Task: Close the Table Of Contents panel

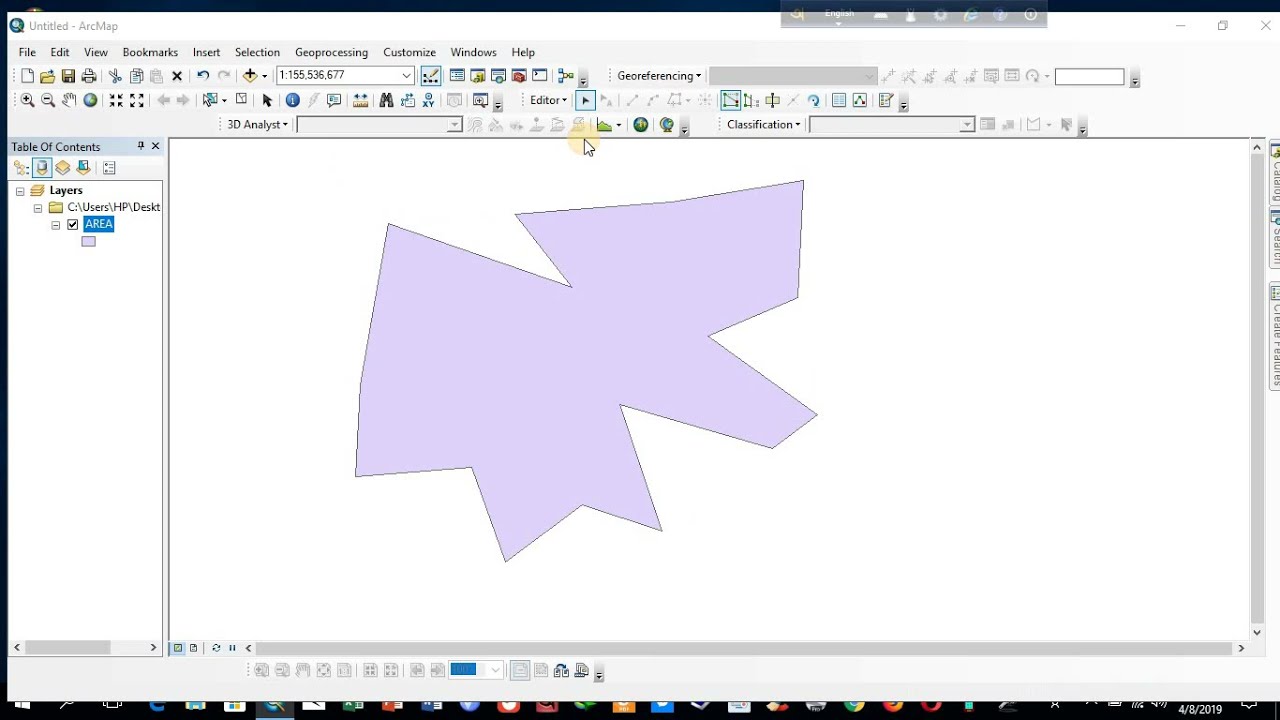Action: coord(155,146)
